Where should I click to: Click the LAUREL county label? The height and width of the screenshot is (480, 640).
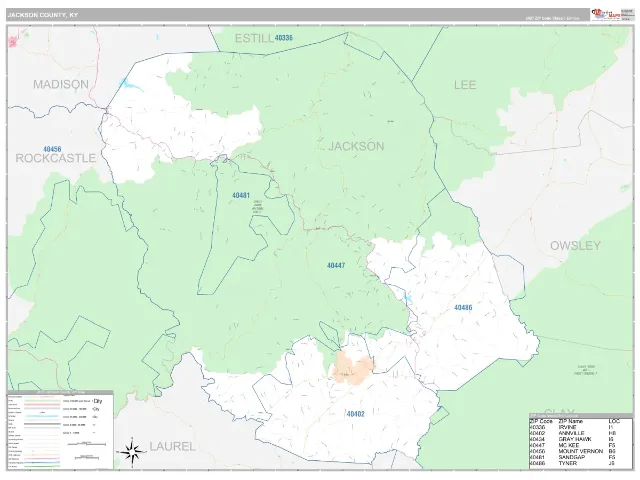pos(172,446)
